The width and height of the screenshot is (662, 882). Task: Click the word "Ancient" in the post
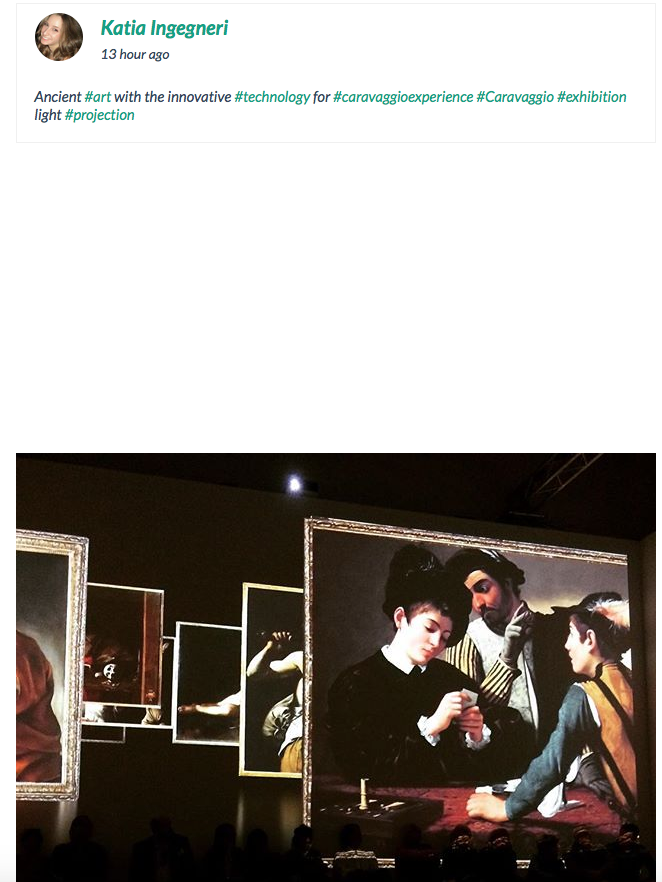(58, 97)
